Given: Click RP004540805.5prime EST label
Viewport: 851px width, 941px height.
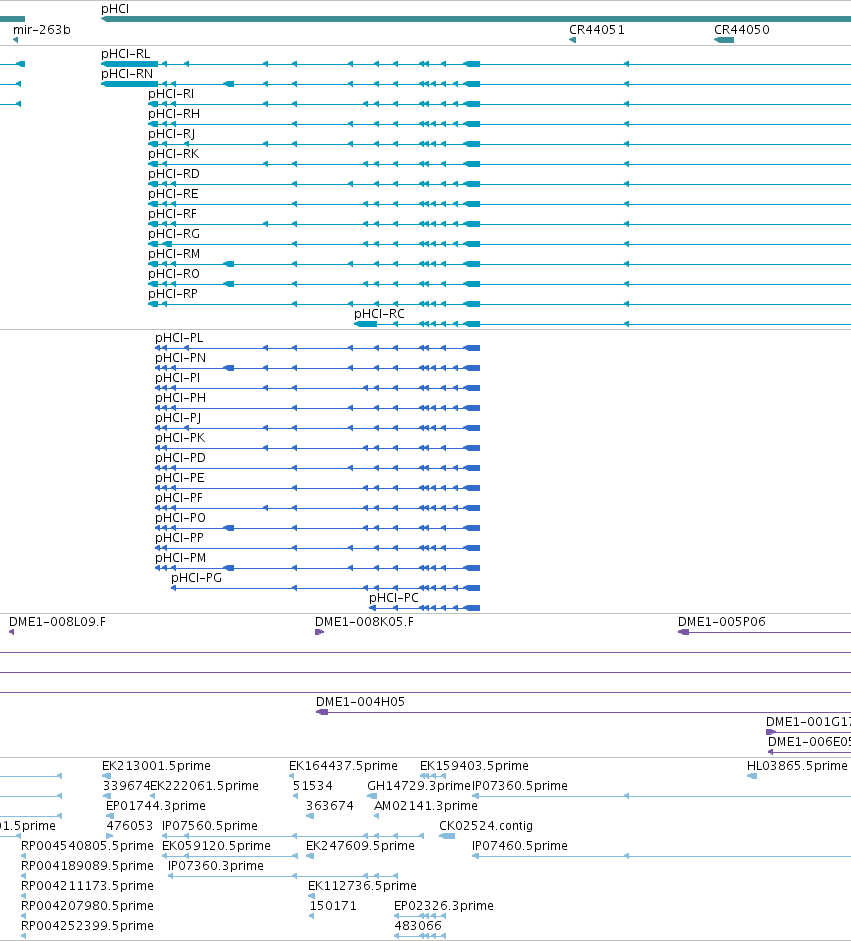Looking at the screenshot, I should (87, 846).
